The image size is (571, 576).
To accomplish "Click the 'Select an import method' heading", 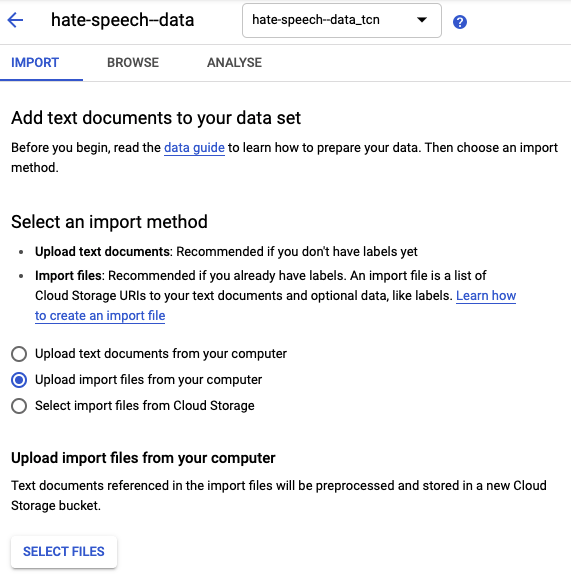I will click(109, 222).
